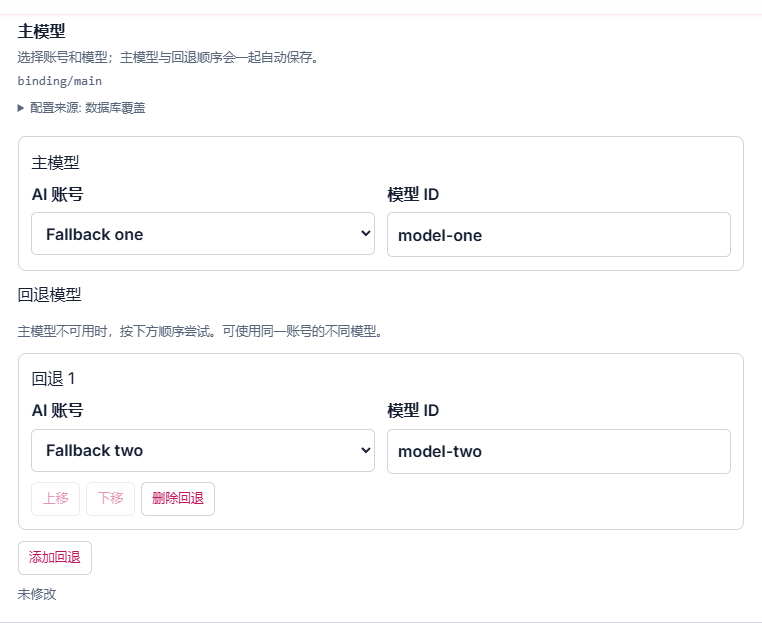The width and height of the screenshot is (762, 623).
Task: Click the 删除回退 button
Action: point(178,499)
